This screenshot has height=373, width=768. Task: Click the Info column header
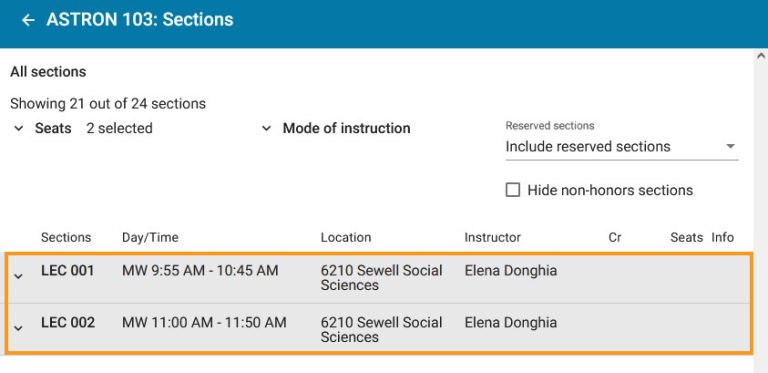pyautogui.click(x=722, y=237)
